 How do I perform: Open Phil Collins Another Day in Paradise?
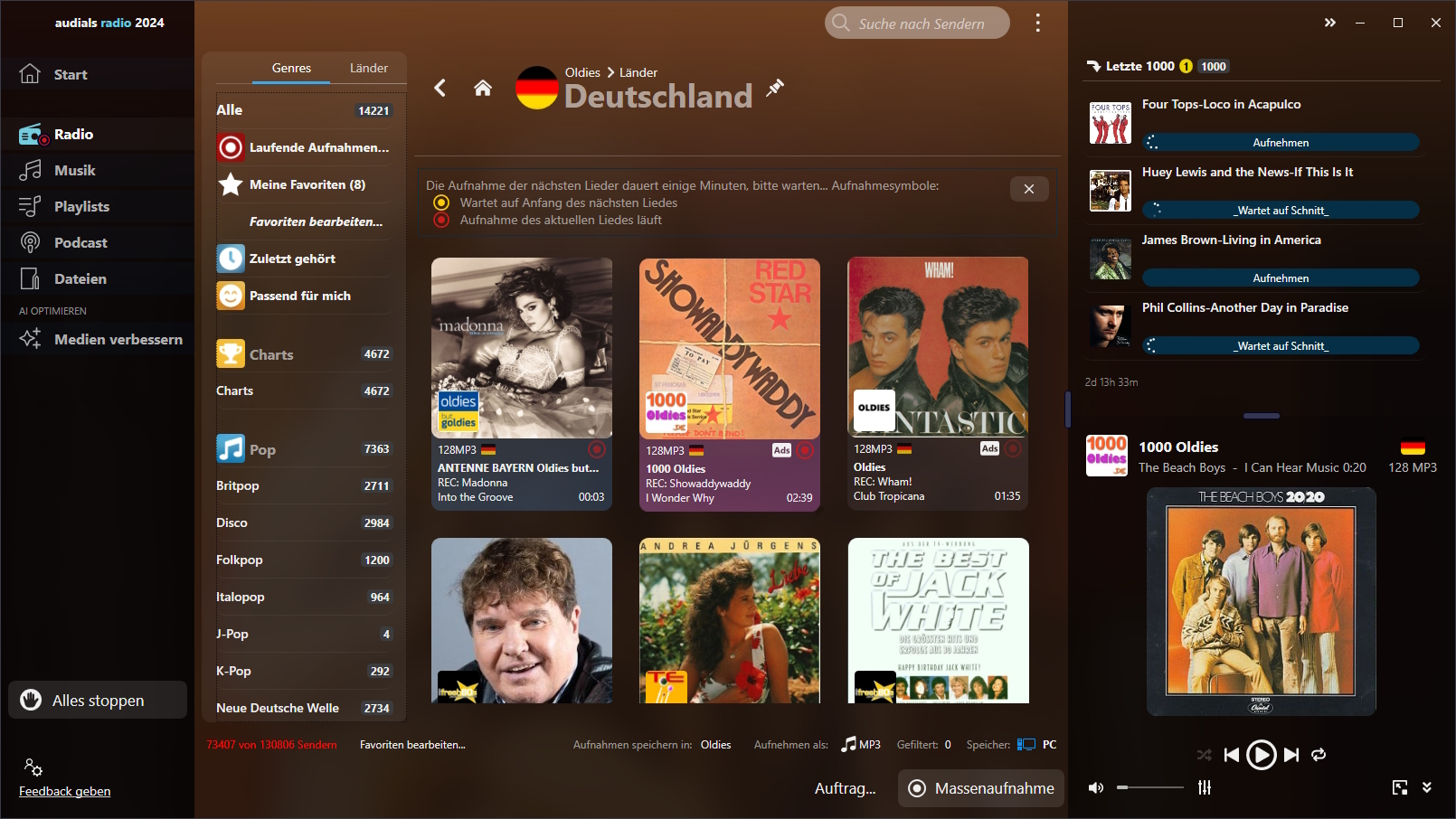coord(1244,307)
